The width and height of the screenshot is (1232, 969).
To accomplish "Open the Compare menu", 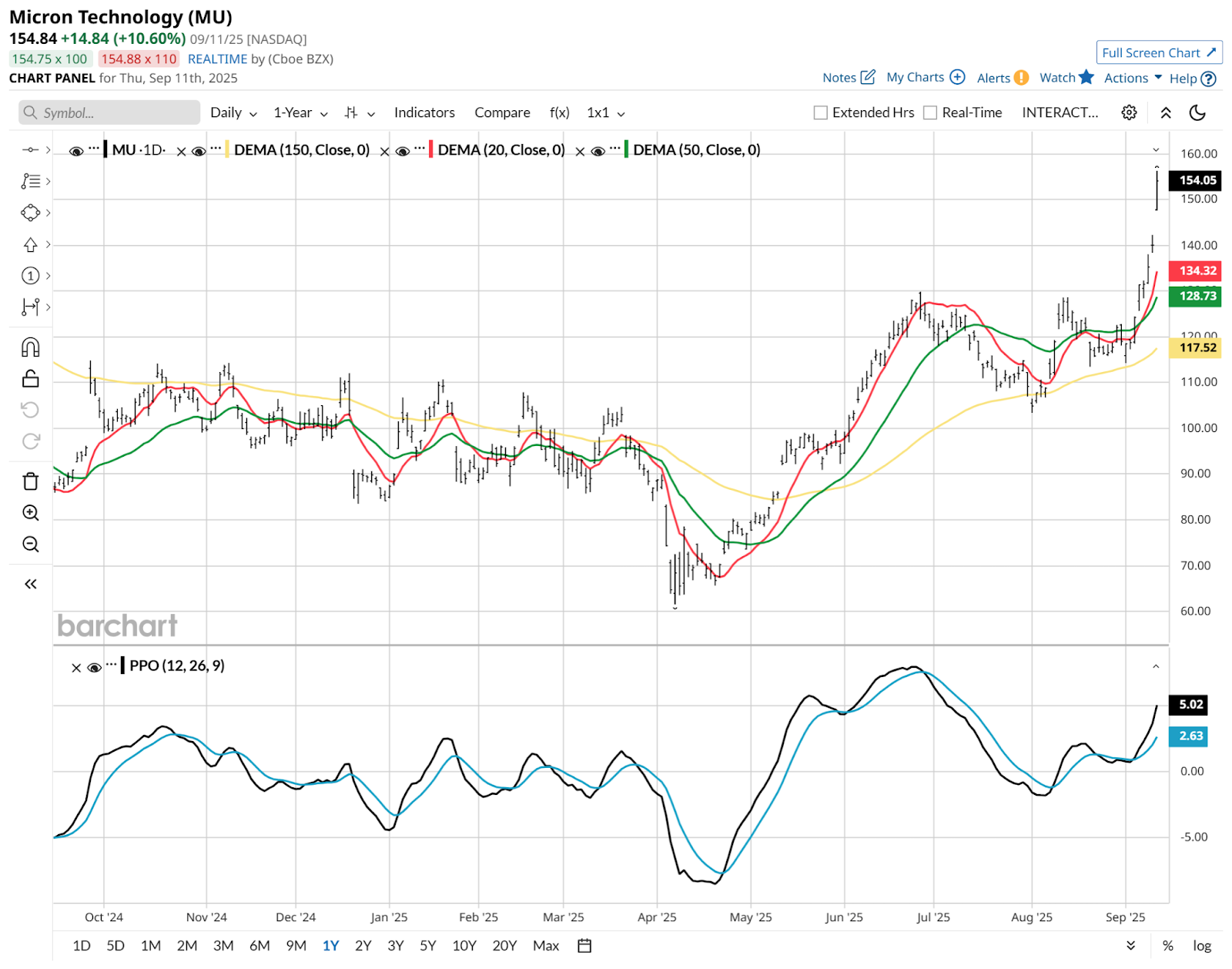I will [x=502, y=112].
